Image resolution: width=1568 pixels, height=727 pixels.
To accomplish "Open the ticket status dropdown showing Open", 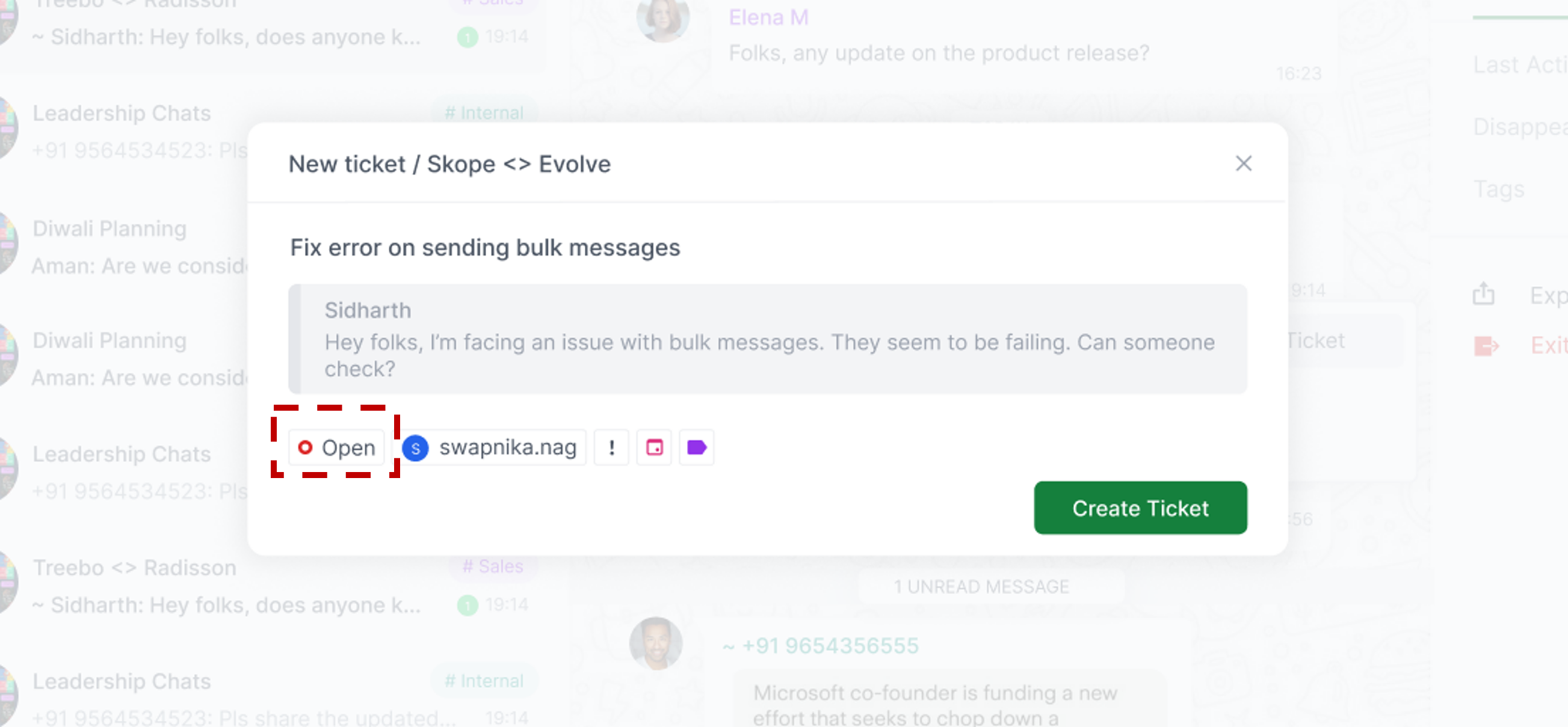I will click(x=336, y=448).
